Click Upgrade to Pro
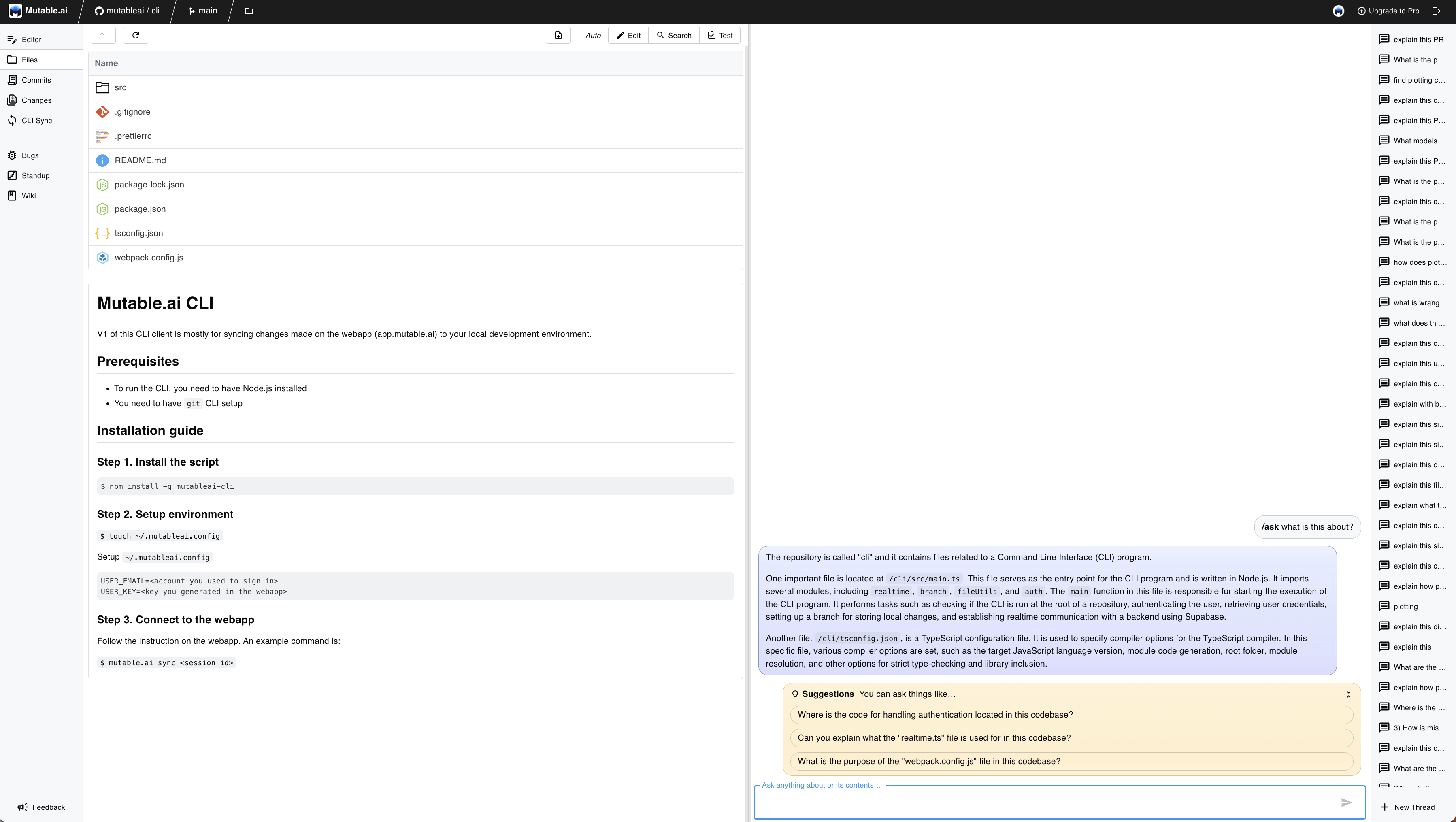 point(1388,11)
